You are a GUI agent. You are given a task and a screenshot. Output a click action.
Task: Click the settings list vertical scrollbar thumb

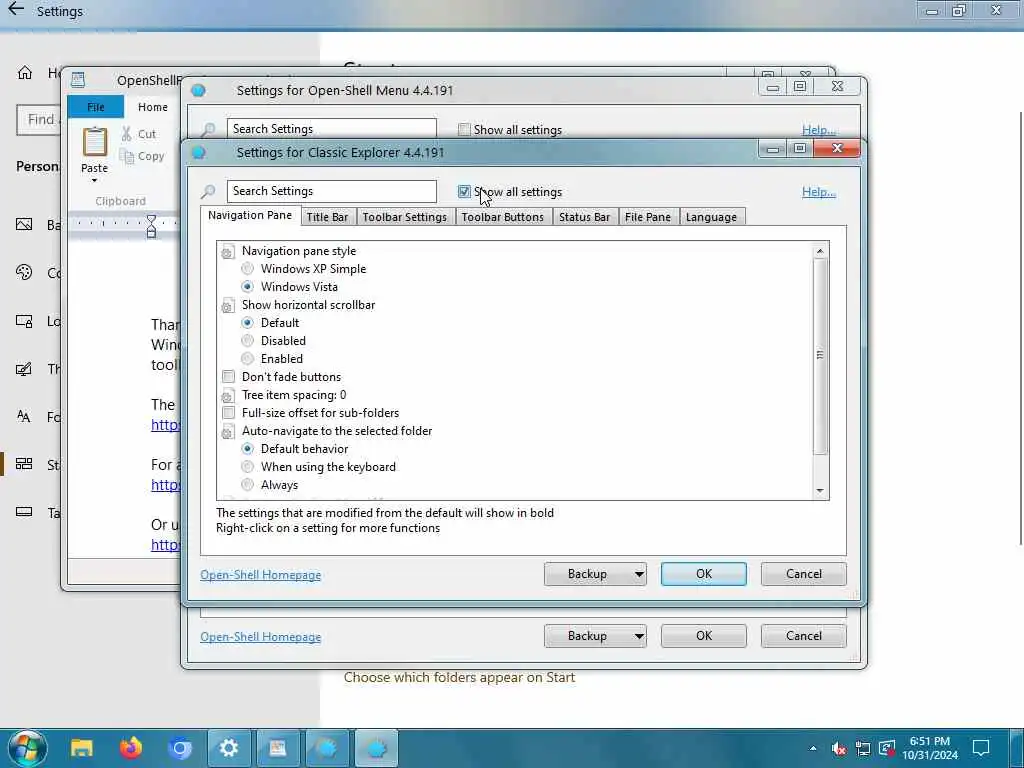pos(820,355)
